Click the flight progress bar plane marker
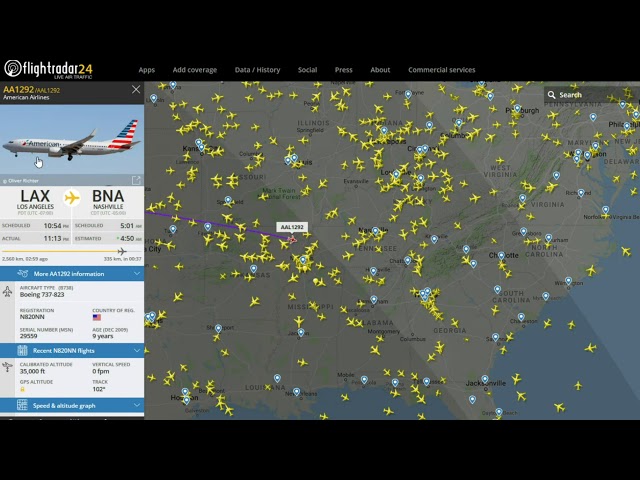 click(122, 251)
